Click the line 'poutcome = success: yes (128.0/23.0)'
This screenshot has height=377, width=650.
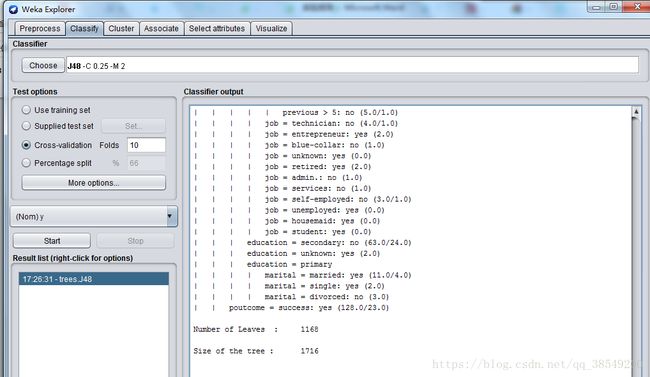click(x=309, y=308)
